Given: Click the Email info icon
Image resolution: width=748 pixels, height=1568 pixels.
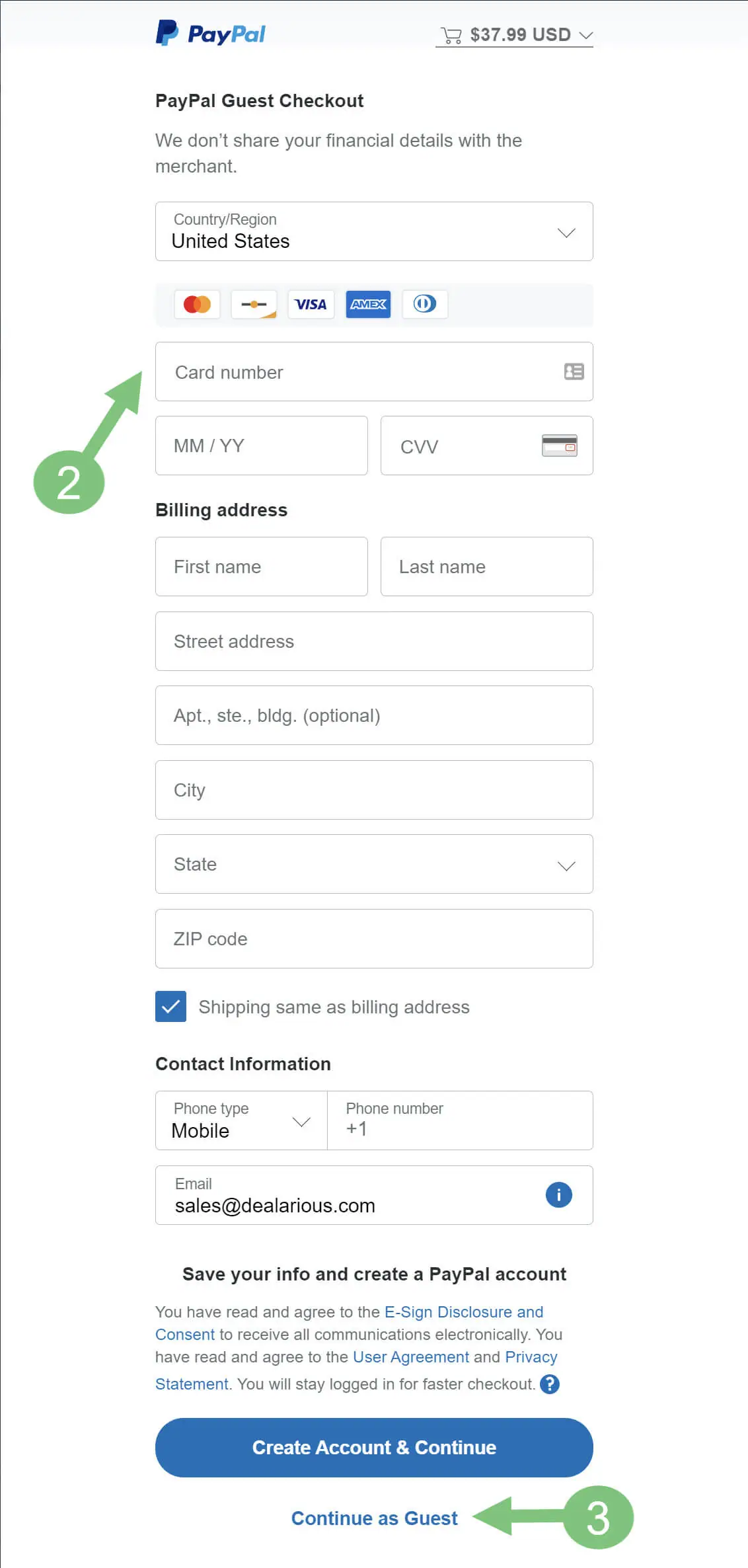Looking at the screenshot, I should (x=558, y=1195).
